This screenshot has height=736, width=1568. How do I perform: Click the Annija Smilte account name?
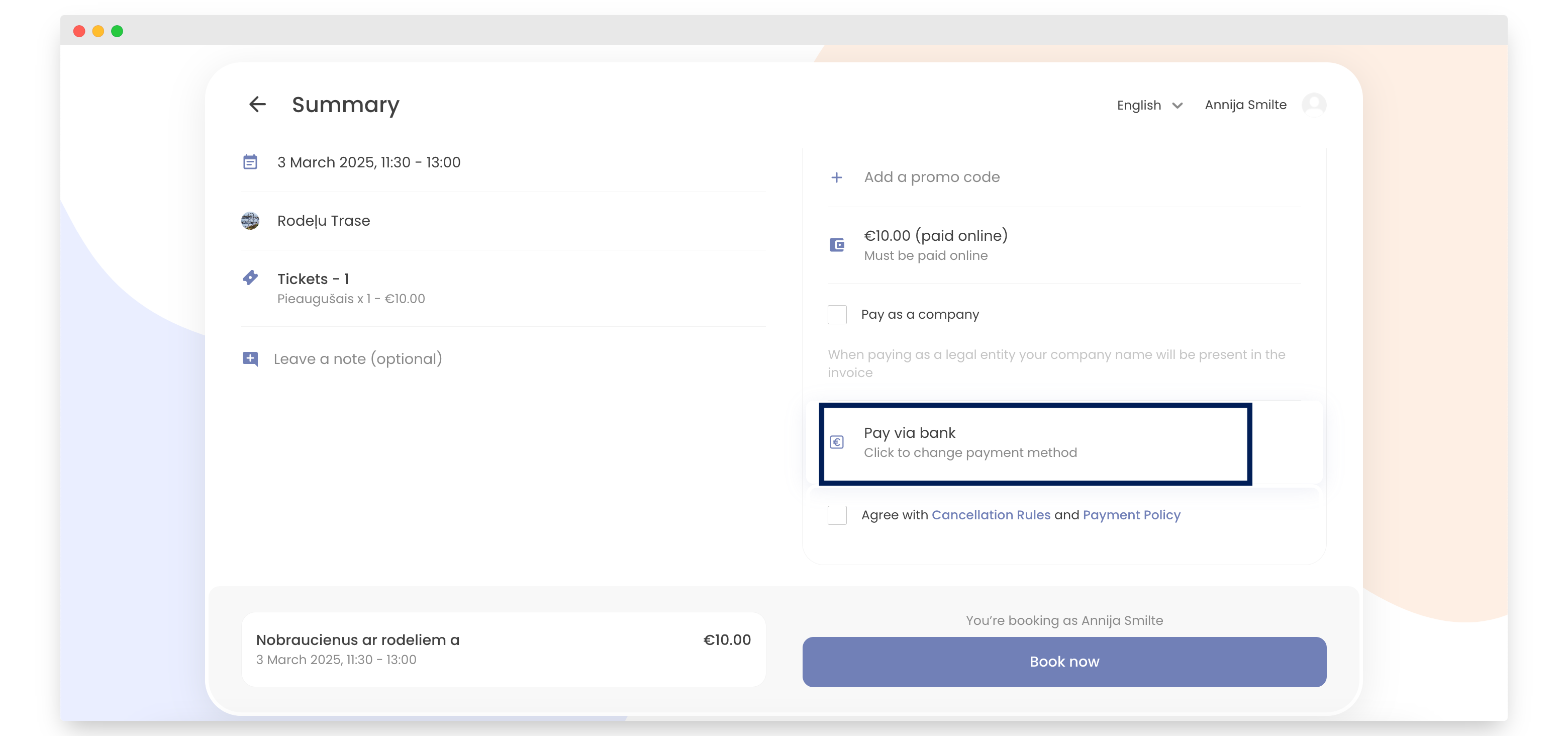point(1244,104)
